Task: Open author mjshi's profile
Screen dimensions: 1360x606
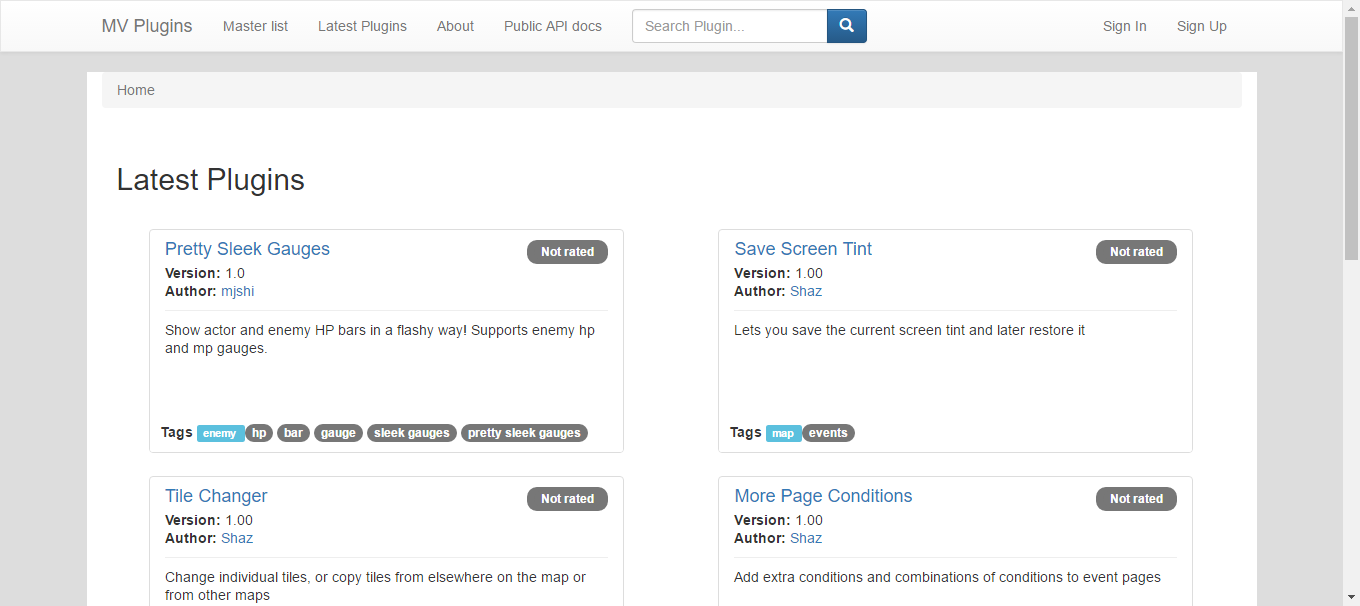Action: tap(238, 291)
